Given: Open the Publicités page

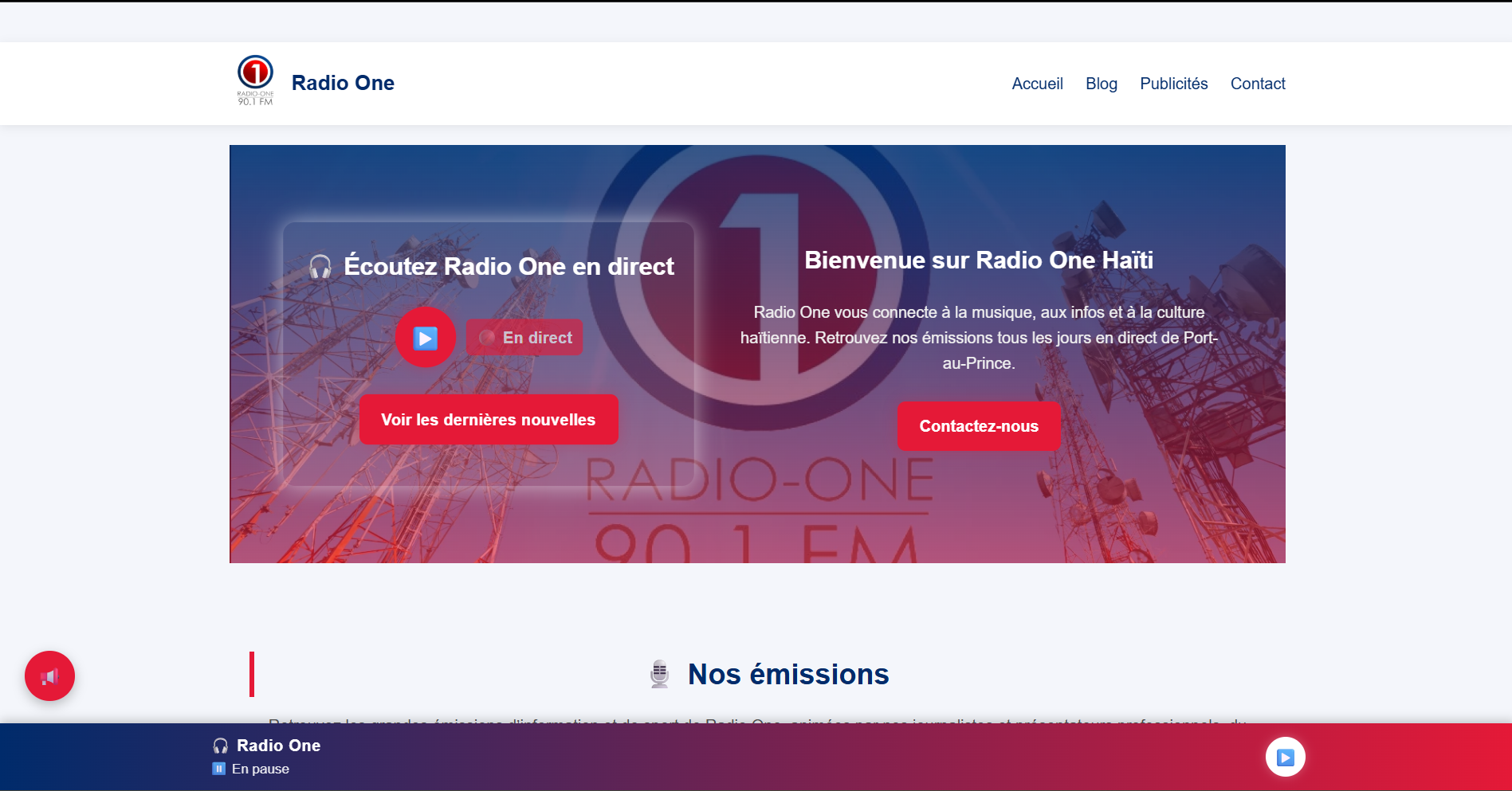Looking at the screenshot, I should [1173, 83].
